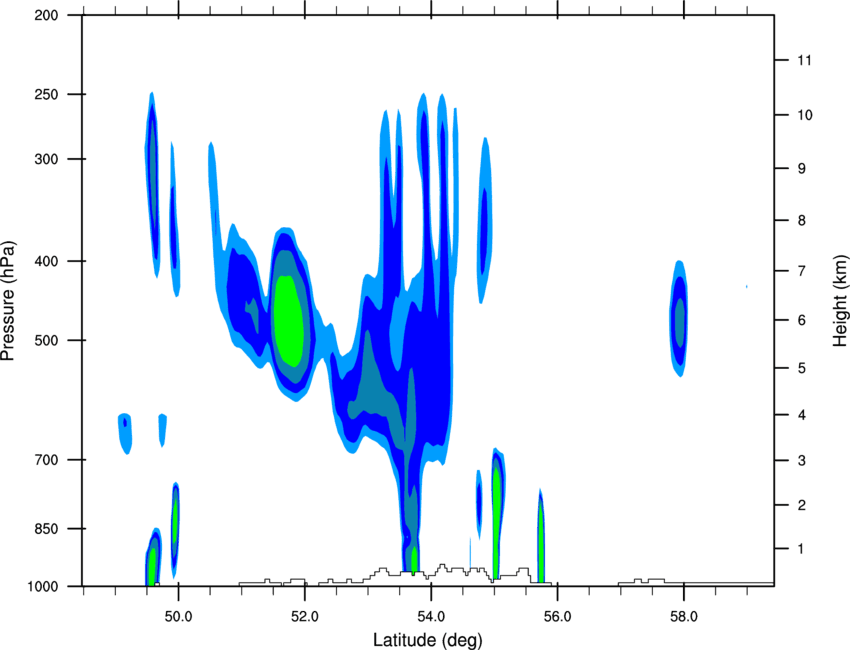Select the 700 pressure tick label
The height and width of the screenshot is (650, 850).
coord(47,460)
